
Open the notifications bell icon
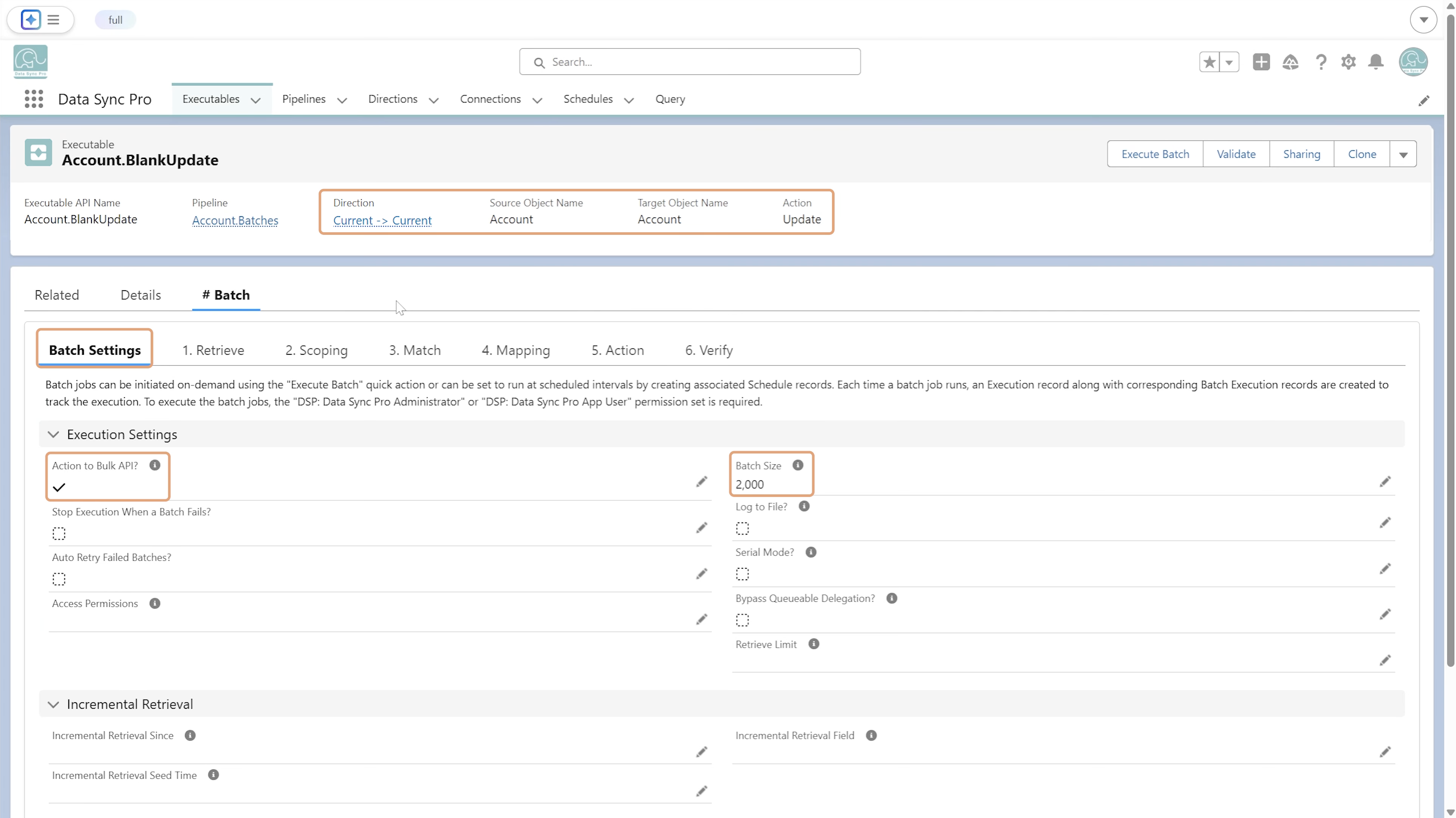(1376, 61)
